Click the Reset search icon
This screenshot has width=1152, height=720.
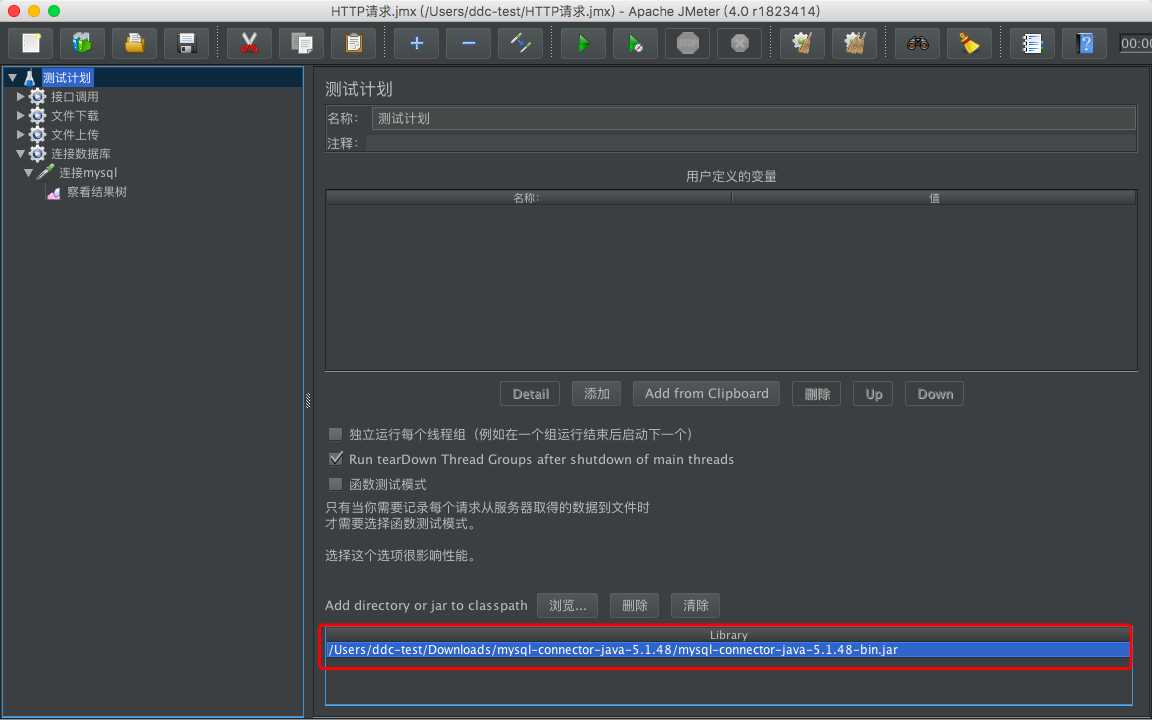click(969, 43)
